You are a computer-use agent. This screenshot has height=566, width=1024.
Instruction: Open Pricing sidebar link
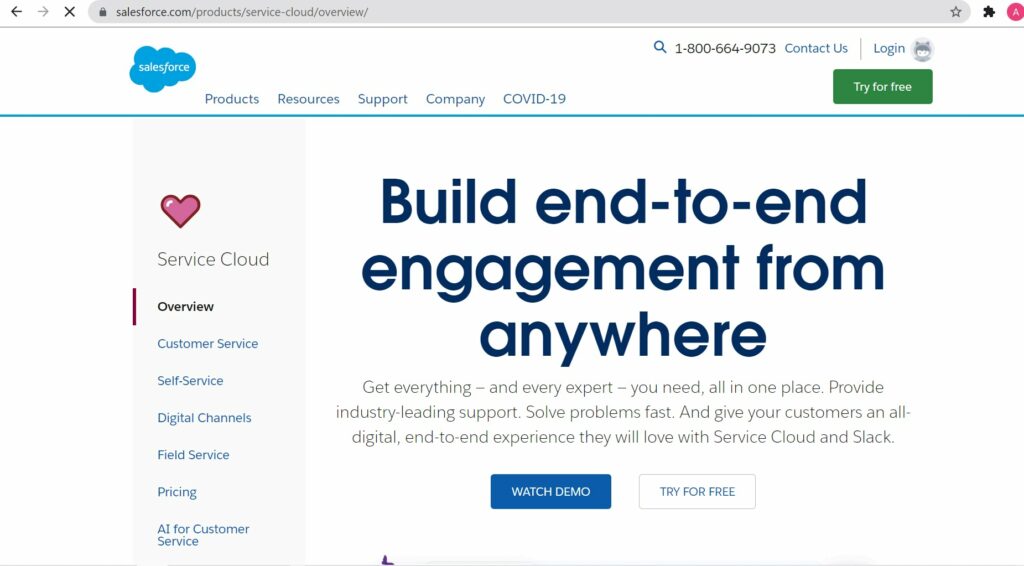point(177,492)
